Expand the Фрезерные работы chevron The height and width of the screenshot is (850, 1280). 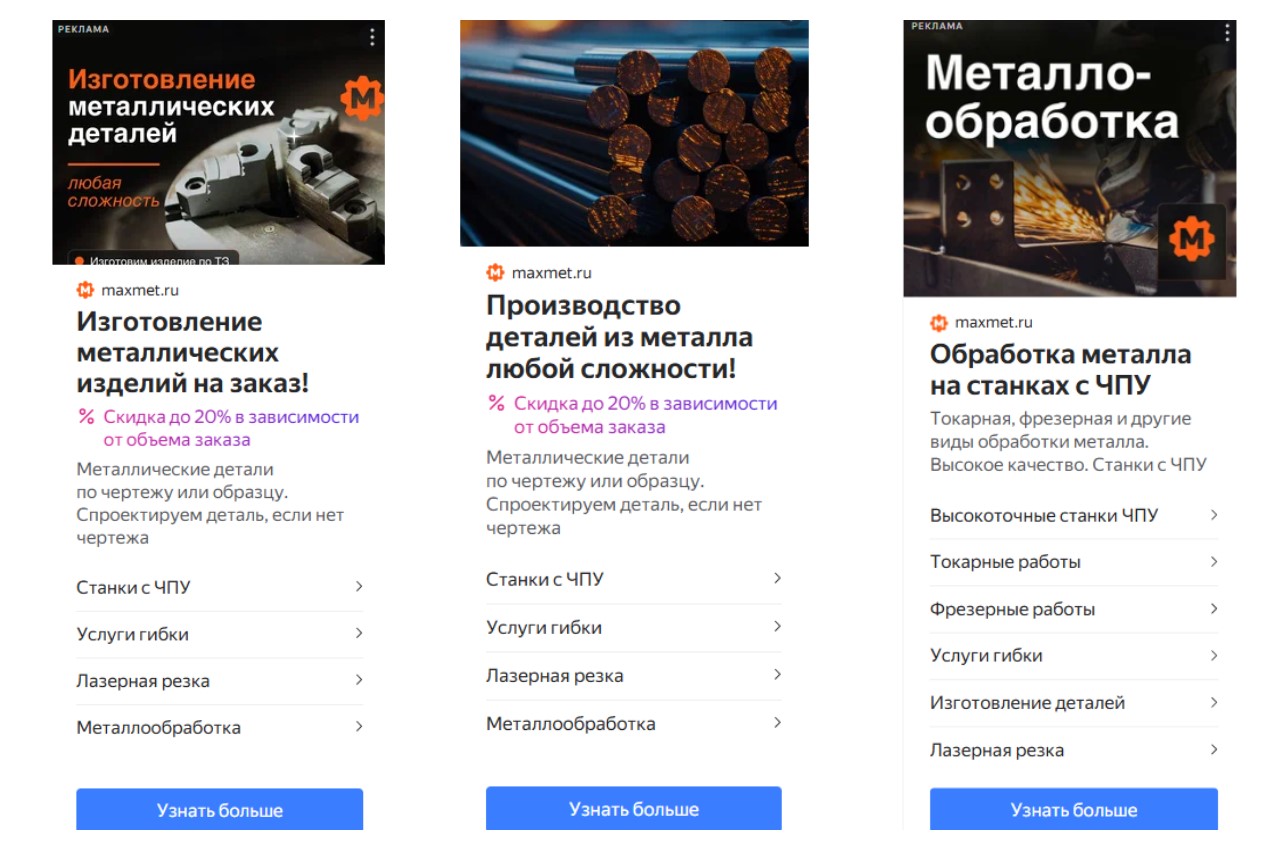pos(1214,609)
